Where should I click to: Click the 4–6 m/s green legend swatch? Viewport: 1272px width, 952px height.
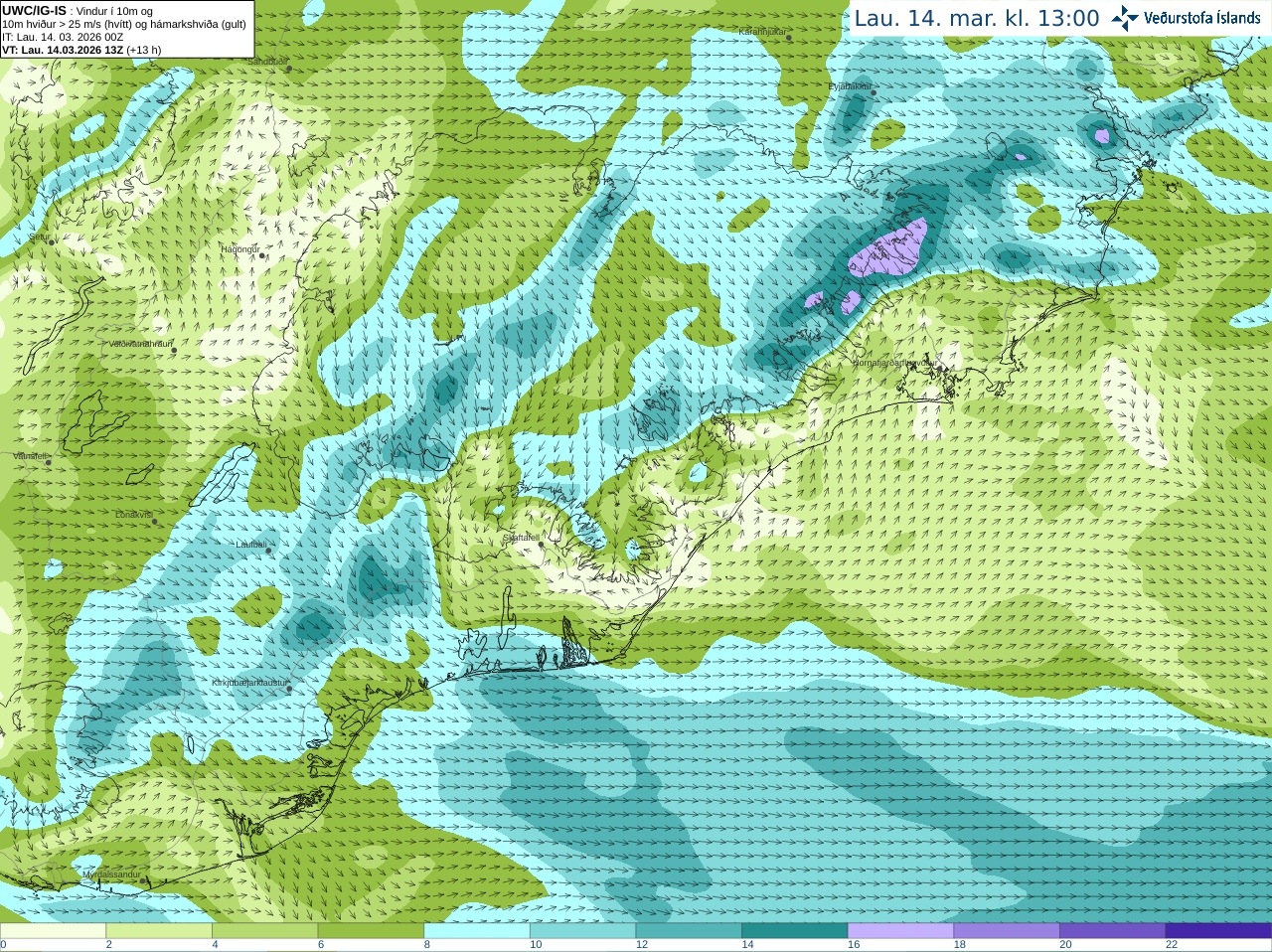[x=265, y=931]
